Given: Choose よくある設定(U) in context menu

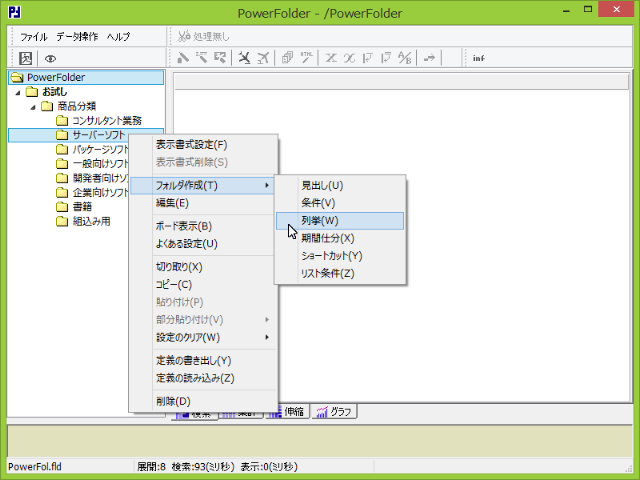Looking at the screenshot, I should point(203,244).
